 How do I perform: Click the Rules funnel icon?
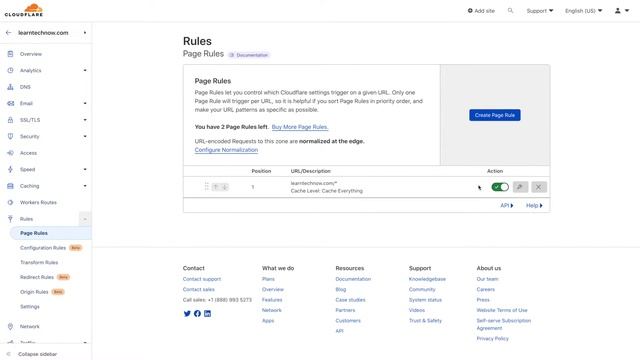pos(11,219)
